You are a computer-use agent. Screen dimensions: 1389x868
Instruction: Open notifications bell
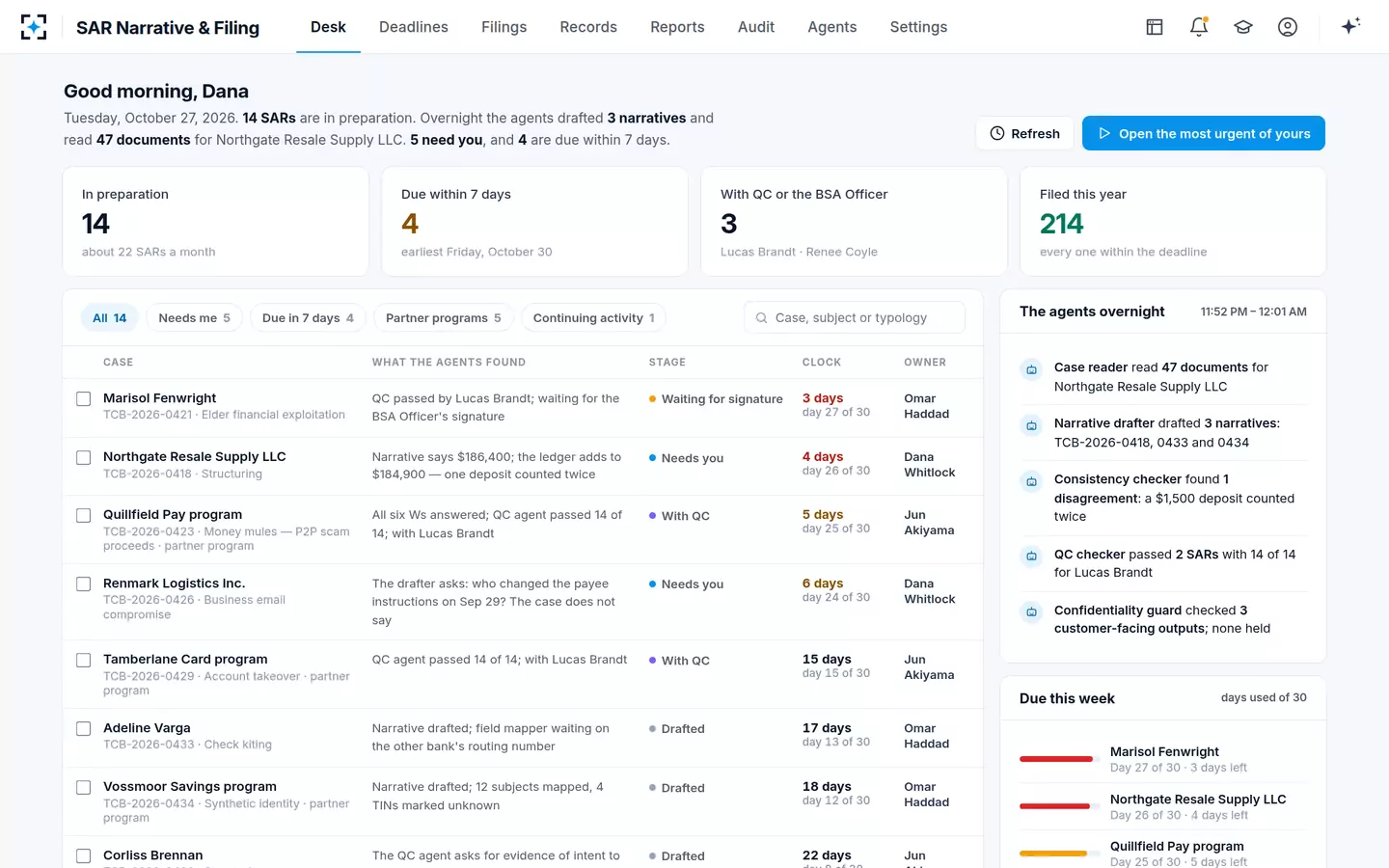1199,27
